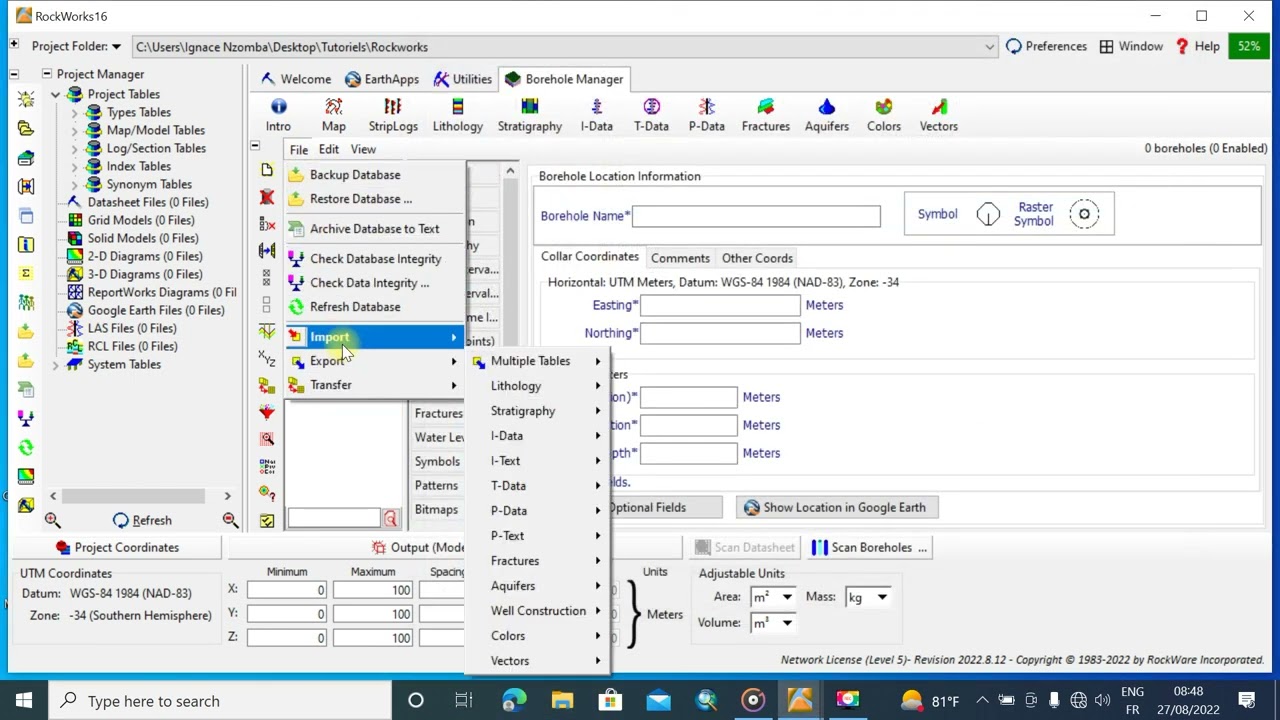Image resolution: width=1280 pixels, height=720 pixels.
Task: Open the Help menu button
Action: pyautogui.click(x=1198, y=46)
